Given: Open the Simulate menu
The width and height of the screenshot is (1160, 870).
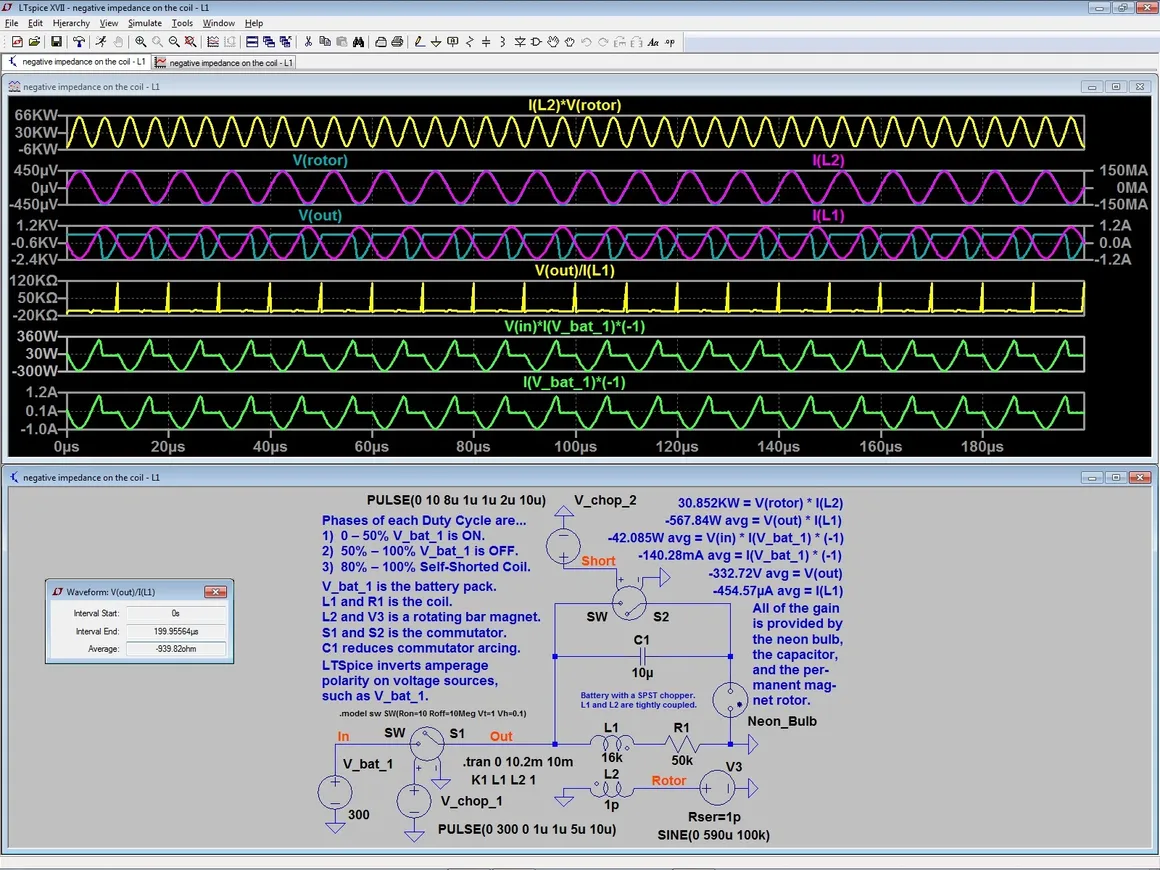Looking at the screenshot, I should 146,23.
